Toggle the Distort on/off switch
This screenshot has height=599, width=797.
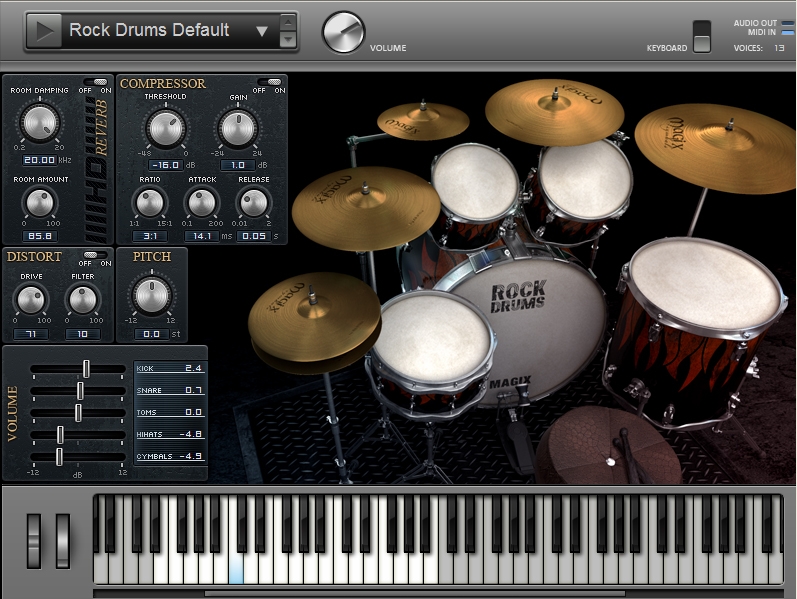[x=95, y=255]
